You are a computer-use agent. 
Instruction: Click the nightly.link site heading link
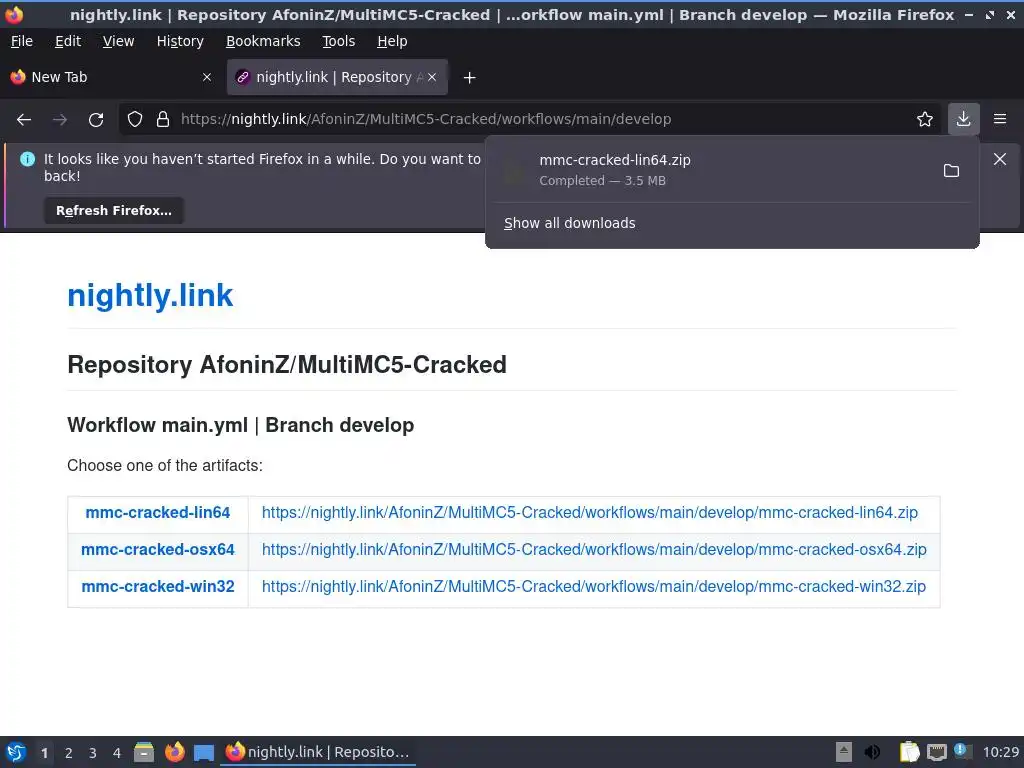(150, 295)
